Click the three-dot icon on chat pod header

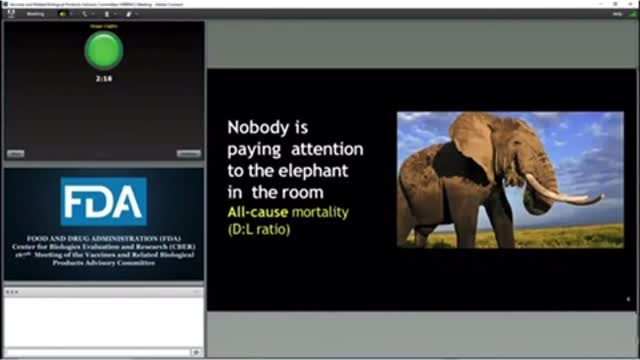click(12, 292)
